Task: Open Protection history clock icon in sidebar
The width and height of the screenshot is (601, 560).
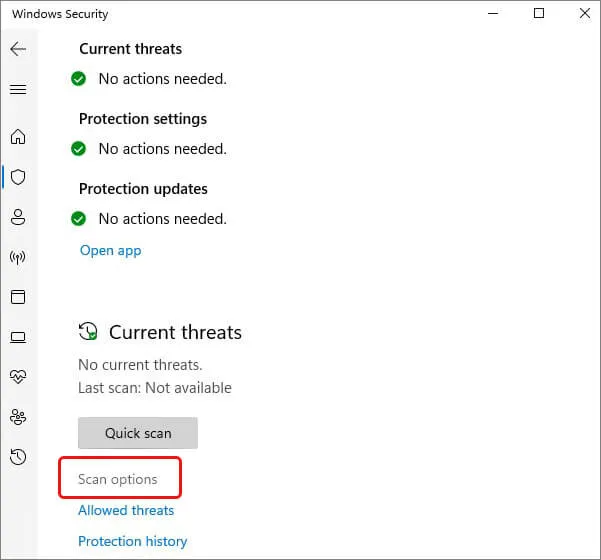Action: click(x=18, y=457)
